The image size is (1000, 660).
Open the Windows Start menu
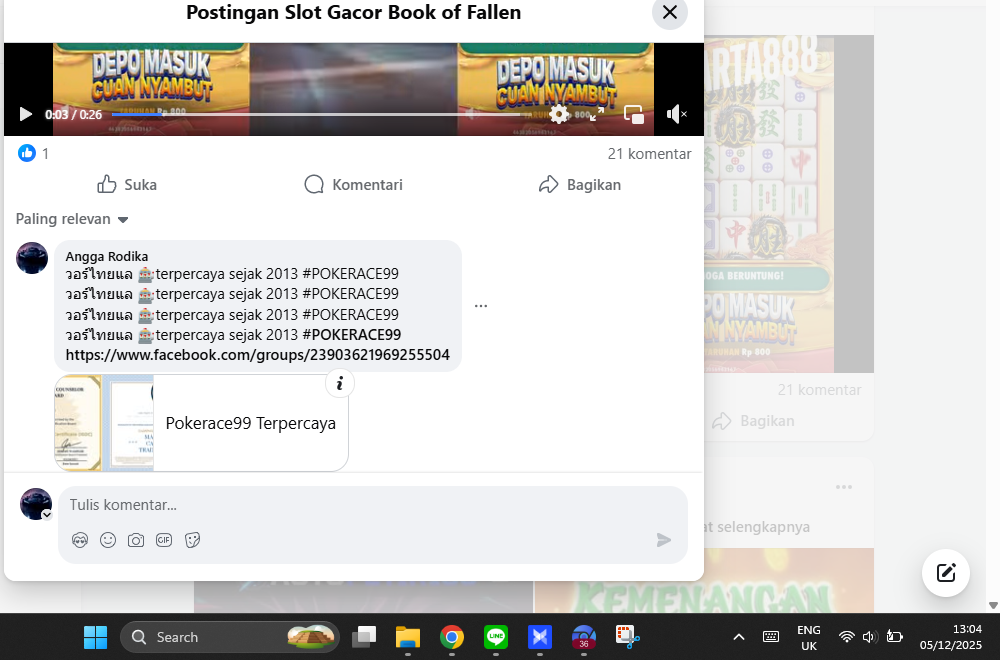tap(96, 636)
